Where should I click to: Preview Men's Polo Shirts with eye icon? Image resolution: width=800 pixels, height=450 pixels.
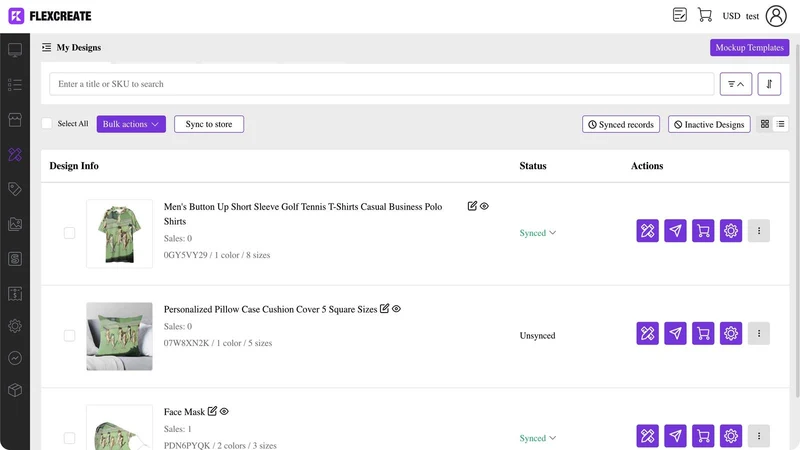pyautogui.click(x=484, y=206)
